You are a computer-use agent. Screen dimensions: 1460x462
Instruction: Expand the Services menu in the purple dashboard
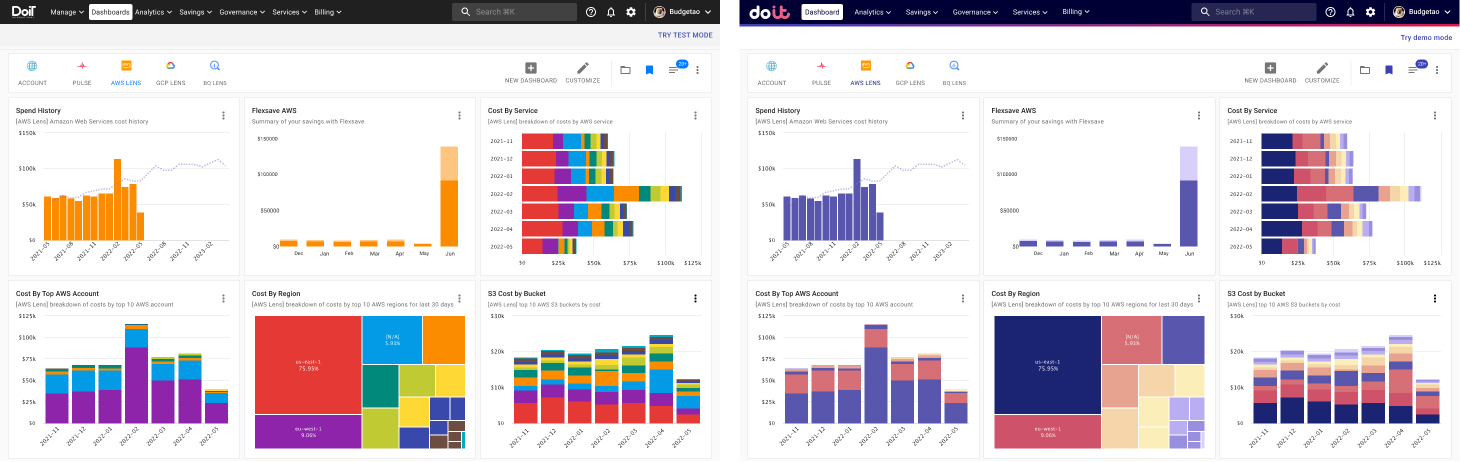point(1030,12)
